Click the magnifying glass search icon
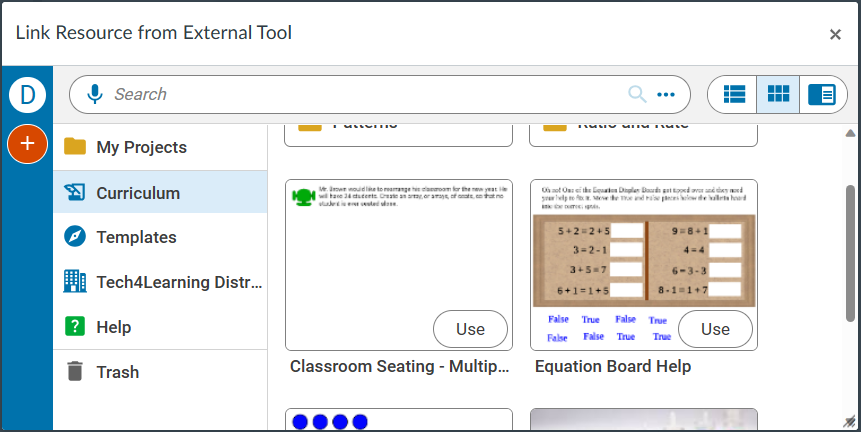The width and height of the screenshot is (861, 432). coord(637,94)
